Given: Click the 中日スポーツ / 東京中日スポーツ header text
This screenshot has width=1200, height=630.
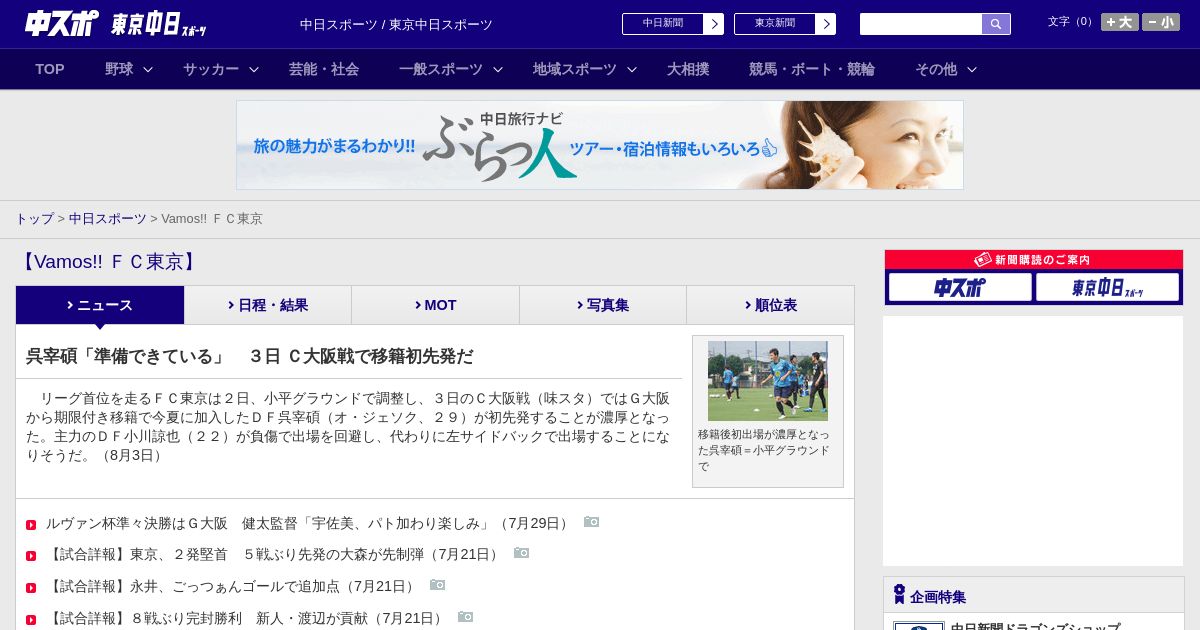Looking at the screenshot, I should [x=396, y=24].
